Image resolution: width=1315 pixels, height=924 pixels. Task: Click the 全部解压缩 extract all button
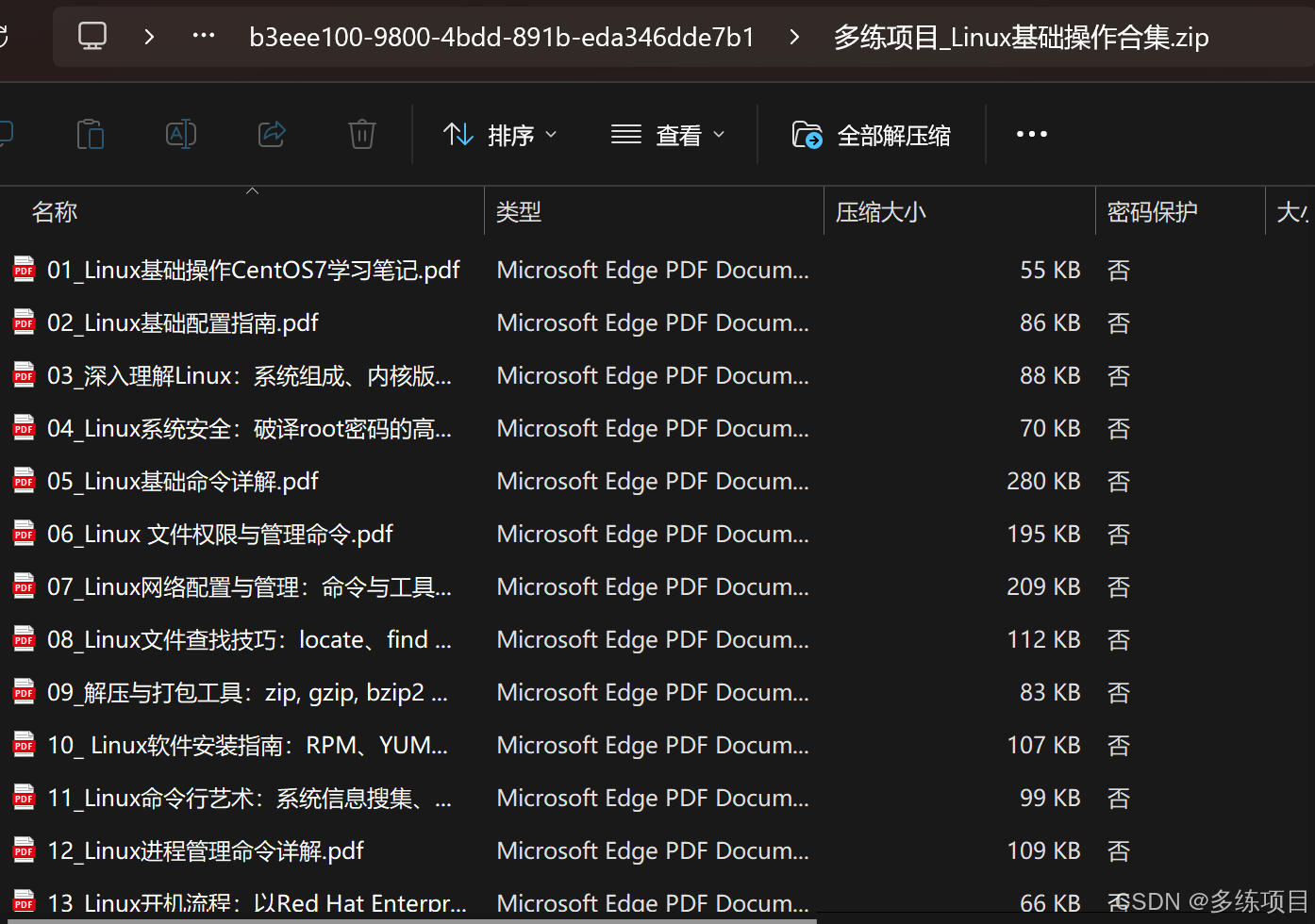(x=871, y=135)
